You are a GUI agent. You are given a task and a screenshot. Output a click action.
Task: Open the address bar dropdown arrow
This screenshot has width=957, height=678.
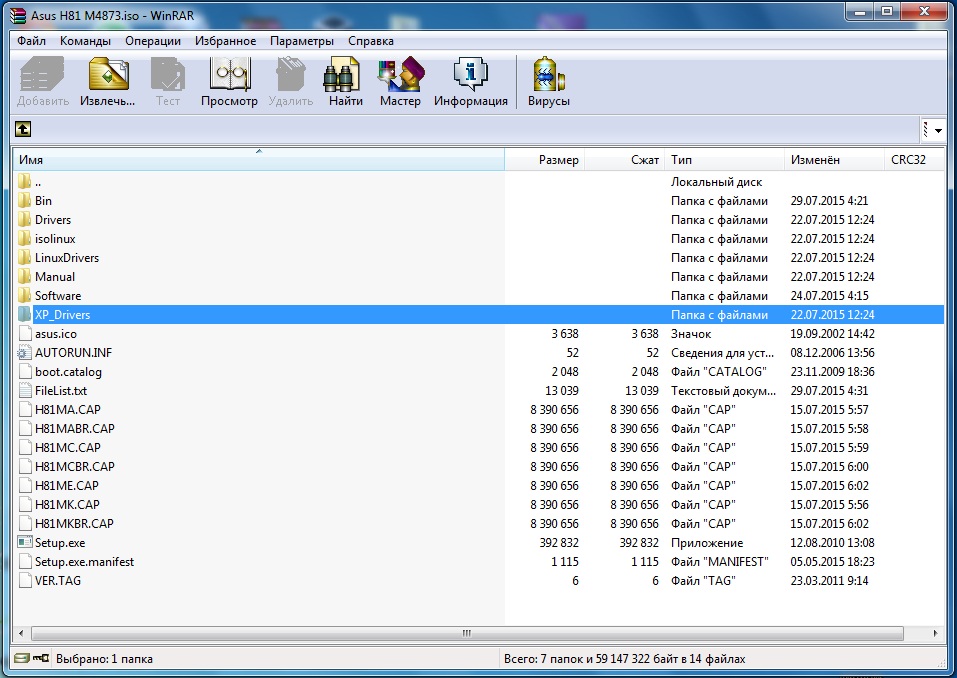[937, 130]
